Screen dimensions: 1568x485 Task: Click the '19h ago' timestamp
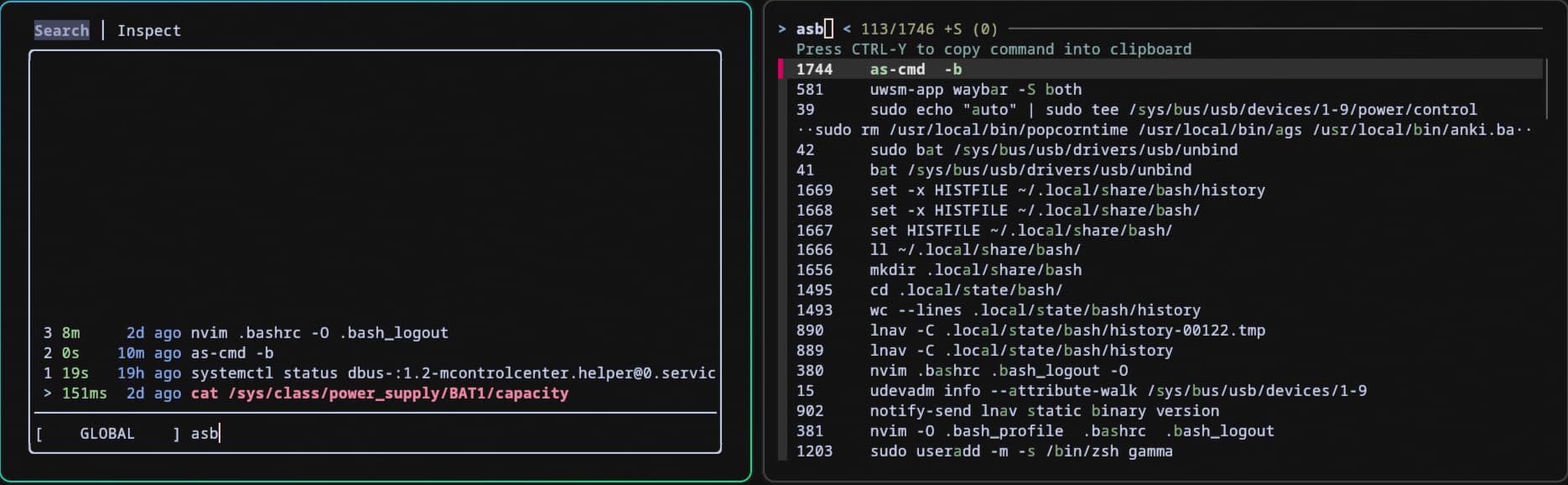pos(148,373)
